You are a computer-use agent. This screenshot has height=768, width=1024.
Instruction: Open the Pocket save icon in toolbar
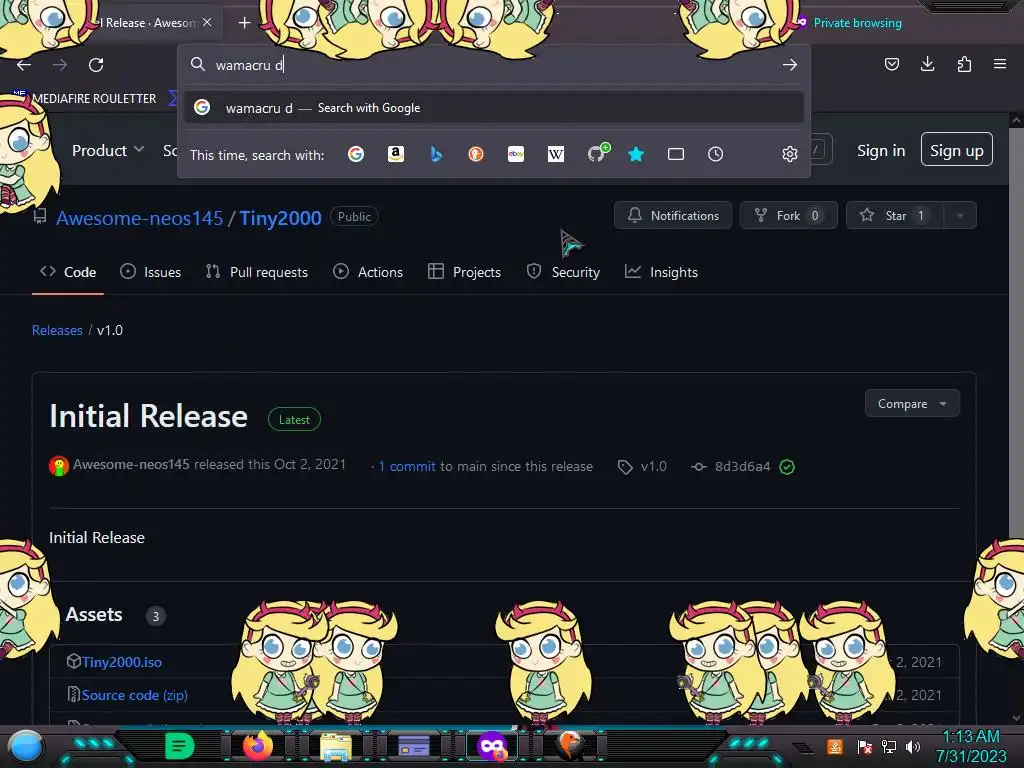click(x=891, y=64)
